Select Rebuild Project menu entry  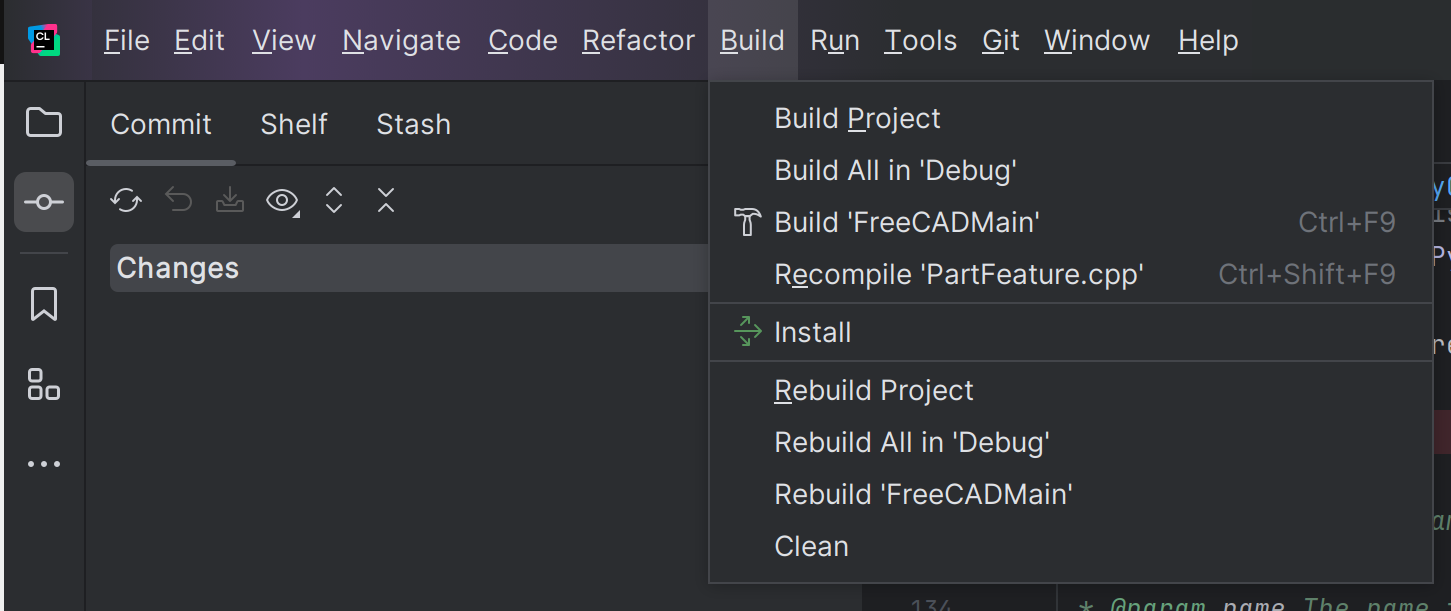coord(874,390)
